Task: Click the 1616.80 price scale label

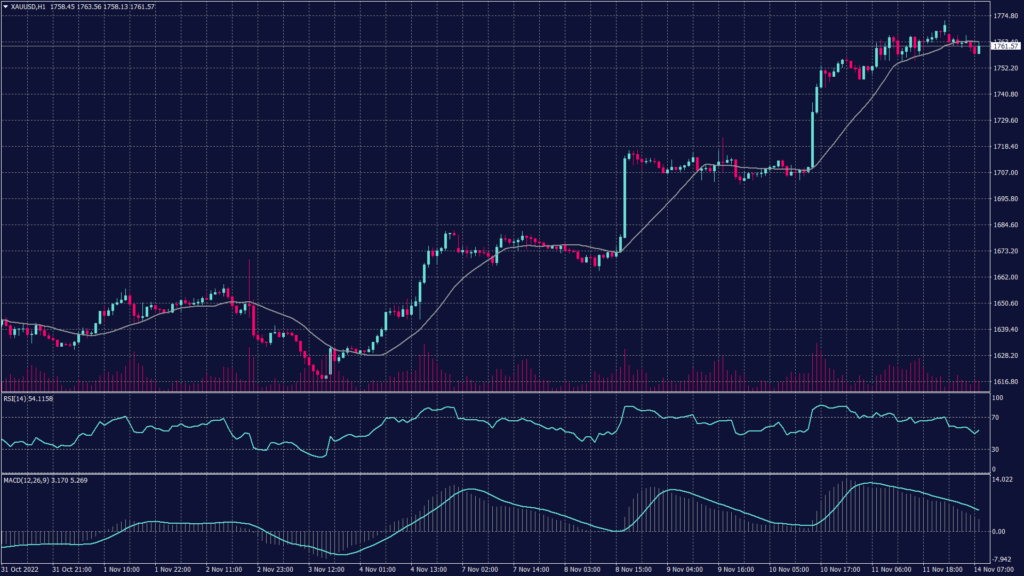Action: point(1005,382)
